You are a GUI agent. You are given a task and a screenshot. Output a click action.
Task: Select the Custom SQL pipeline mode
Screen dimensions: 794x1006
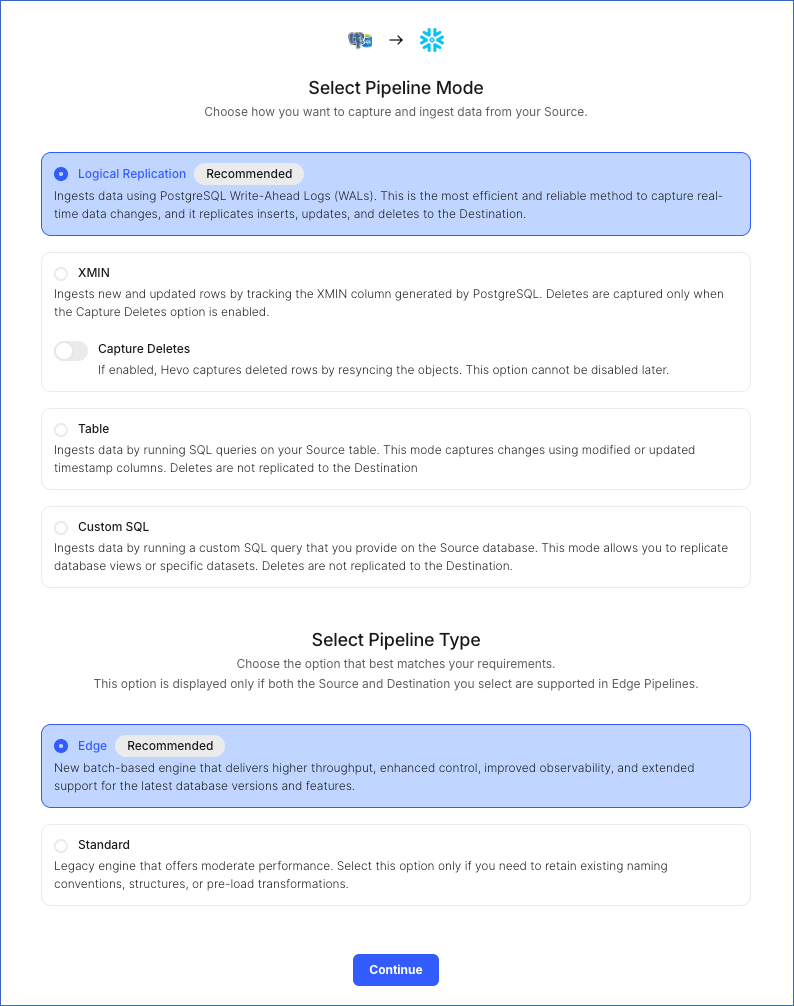click(x=60, y=527)
